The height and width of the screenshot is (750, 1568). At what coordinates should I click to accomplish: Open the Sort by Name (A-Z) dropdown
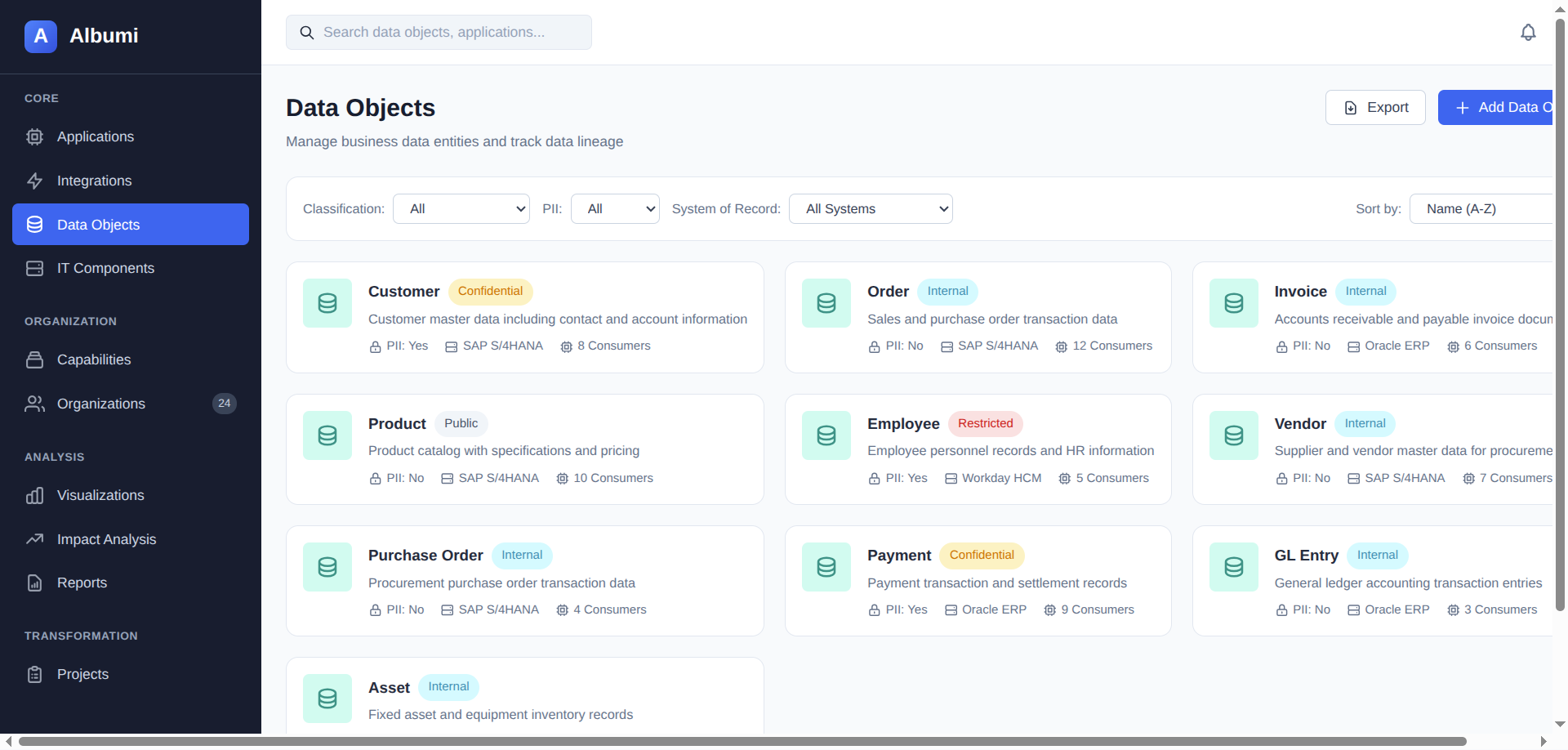pos(1480,209)
